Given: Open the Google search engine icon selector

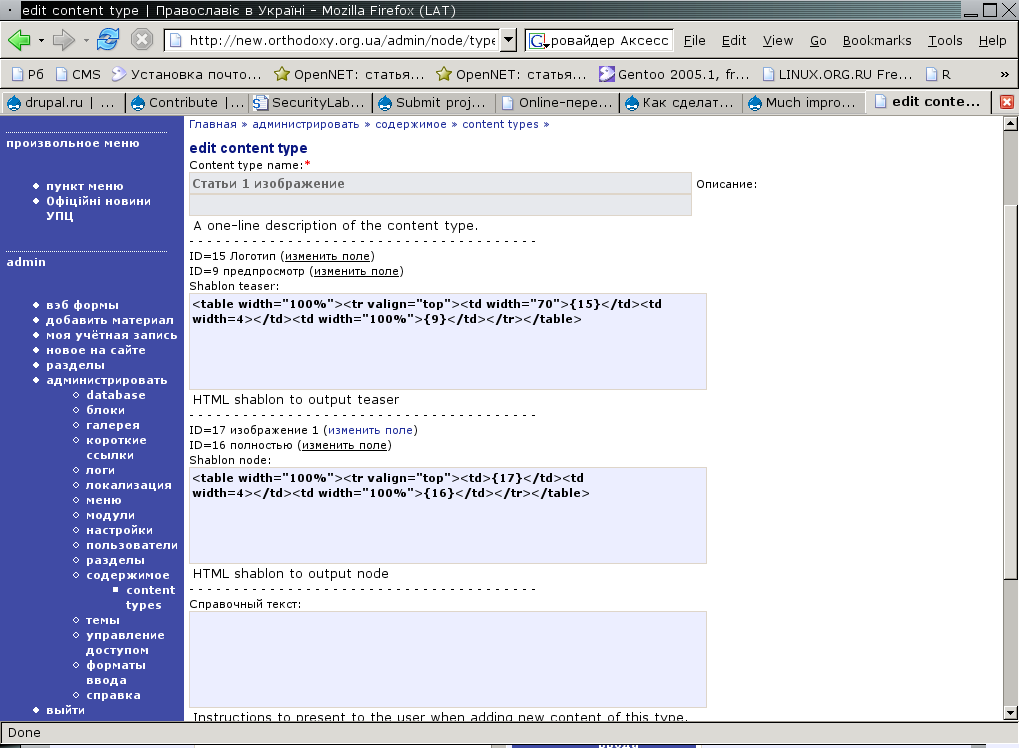Looking at the screenshot, I should point(539,41).
